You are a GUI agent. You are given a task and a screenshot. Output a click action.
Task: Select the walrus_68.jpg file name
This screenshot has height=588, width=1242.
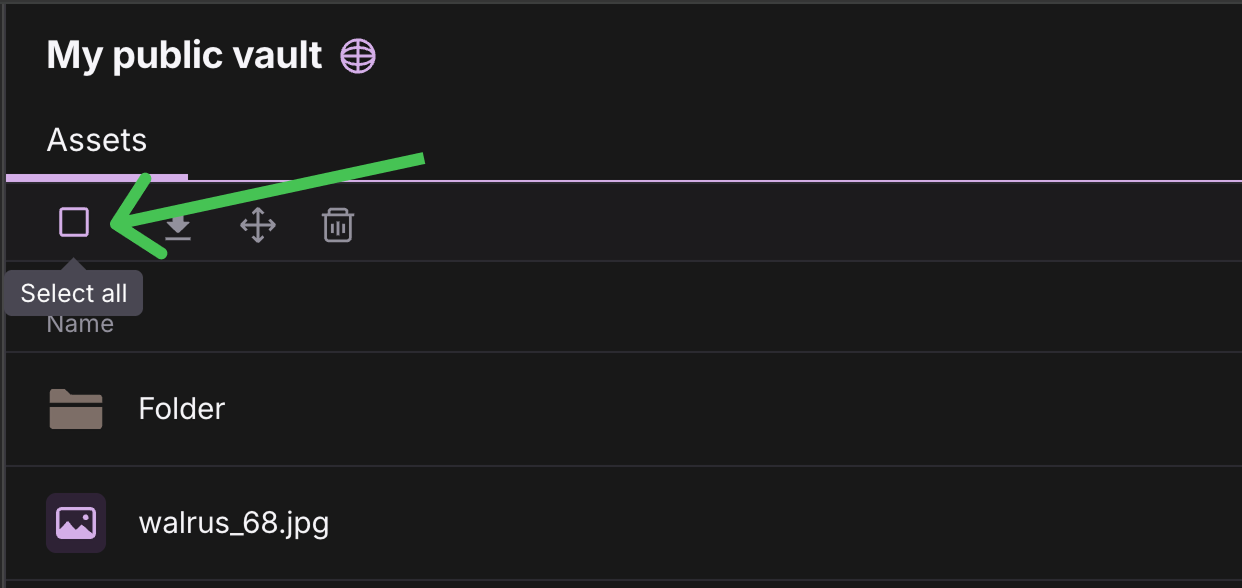[x=233, y=522]
